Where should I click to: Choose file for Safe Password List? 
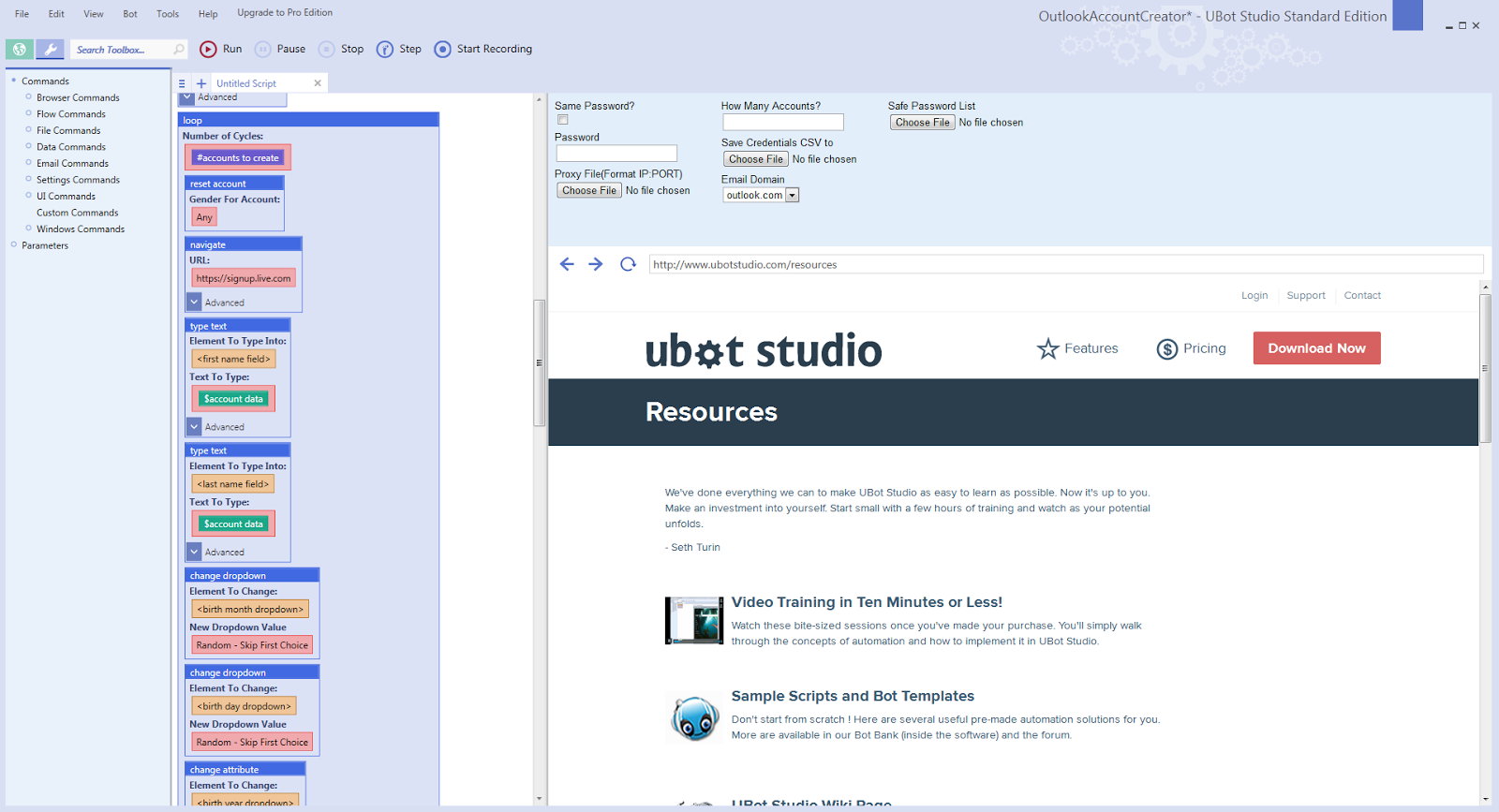point(922,122)
